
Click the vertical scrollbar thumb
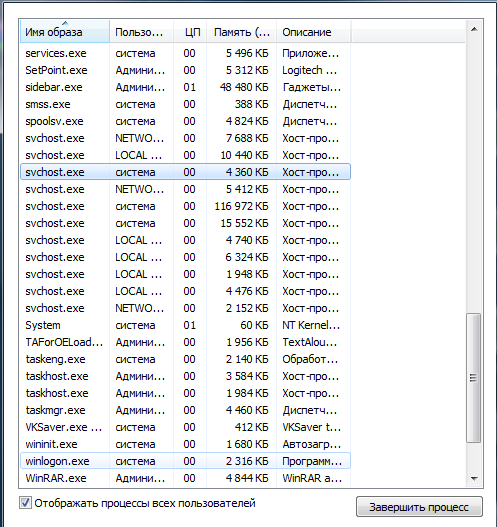coord(473,378)
